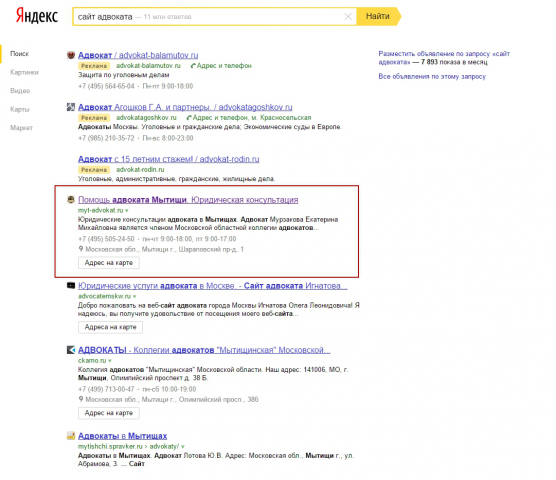Switch to the Карты section
The height and width of the screenshot is (480, 556).
20,109
